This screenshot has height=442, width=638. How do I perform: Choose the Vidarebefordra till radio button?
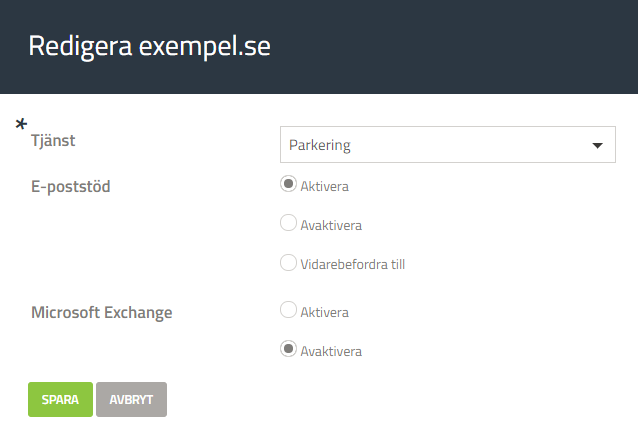(x=288, y=263)
